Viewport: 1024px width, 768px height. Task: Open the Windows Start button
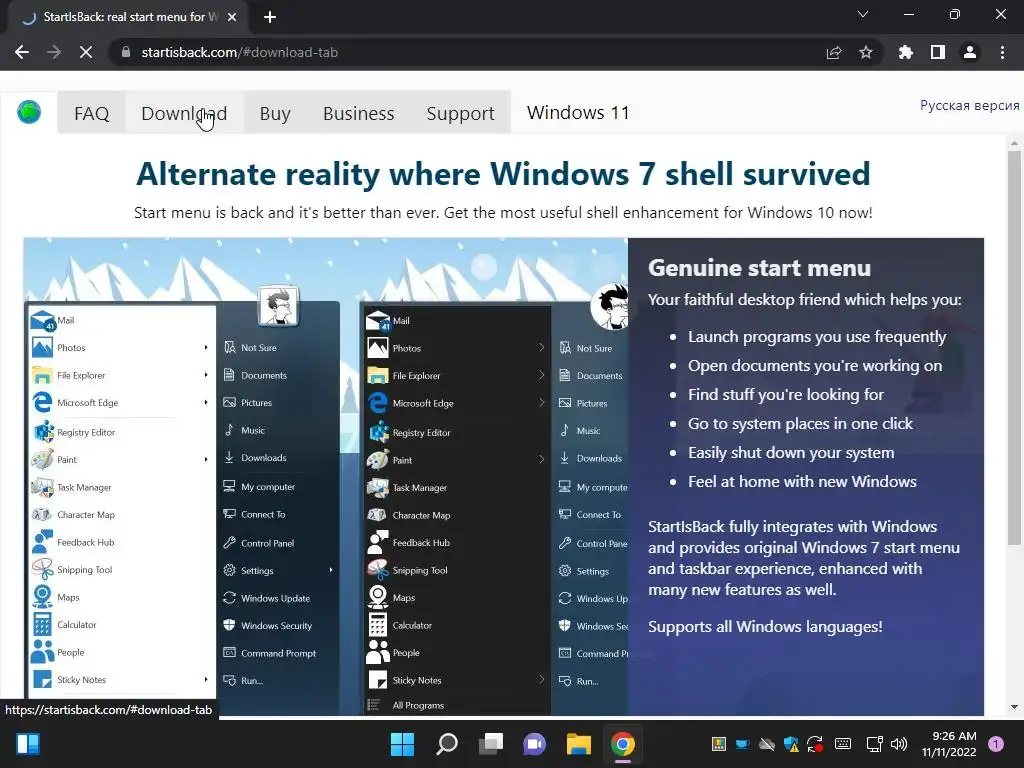(402, 744)
